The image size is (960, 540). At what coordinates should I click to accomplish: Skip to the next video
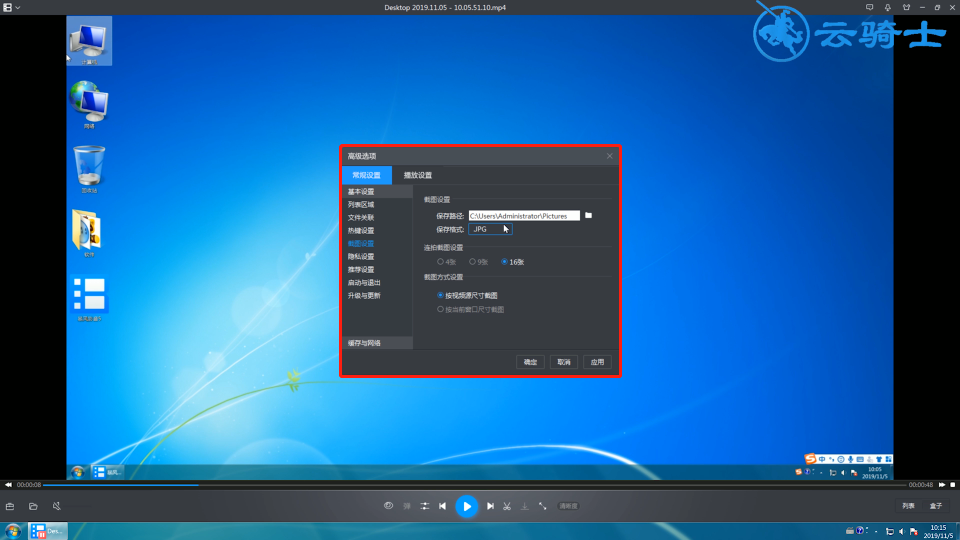[490, 506]
